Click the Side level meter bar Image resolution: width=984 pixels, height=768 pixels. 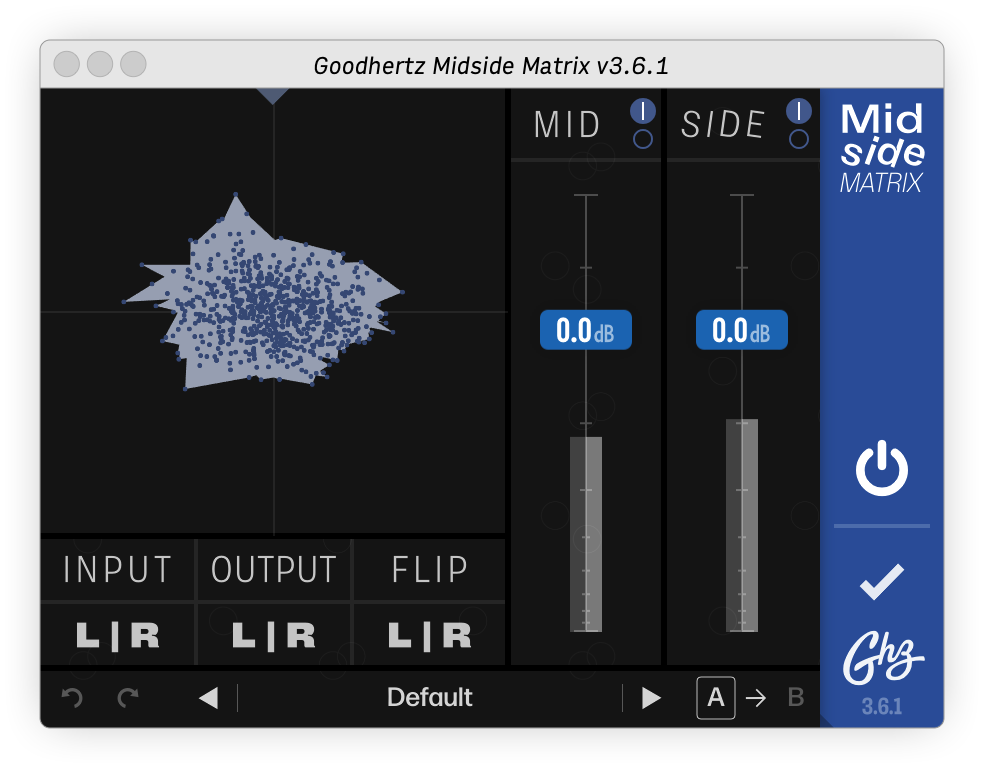[x=742, y=525]
